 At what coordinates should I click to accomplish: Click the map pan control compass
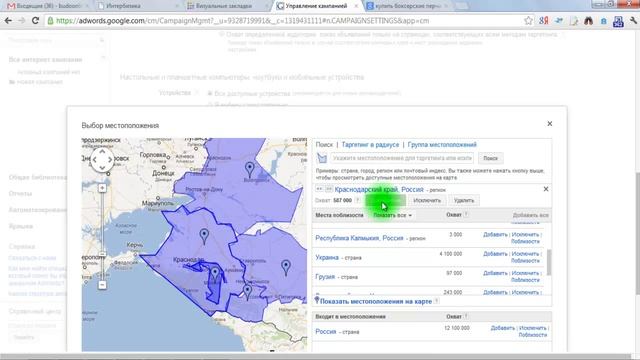102,160
